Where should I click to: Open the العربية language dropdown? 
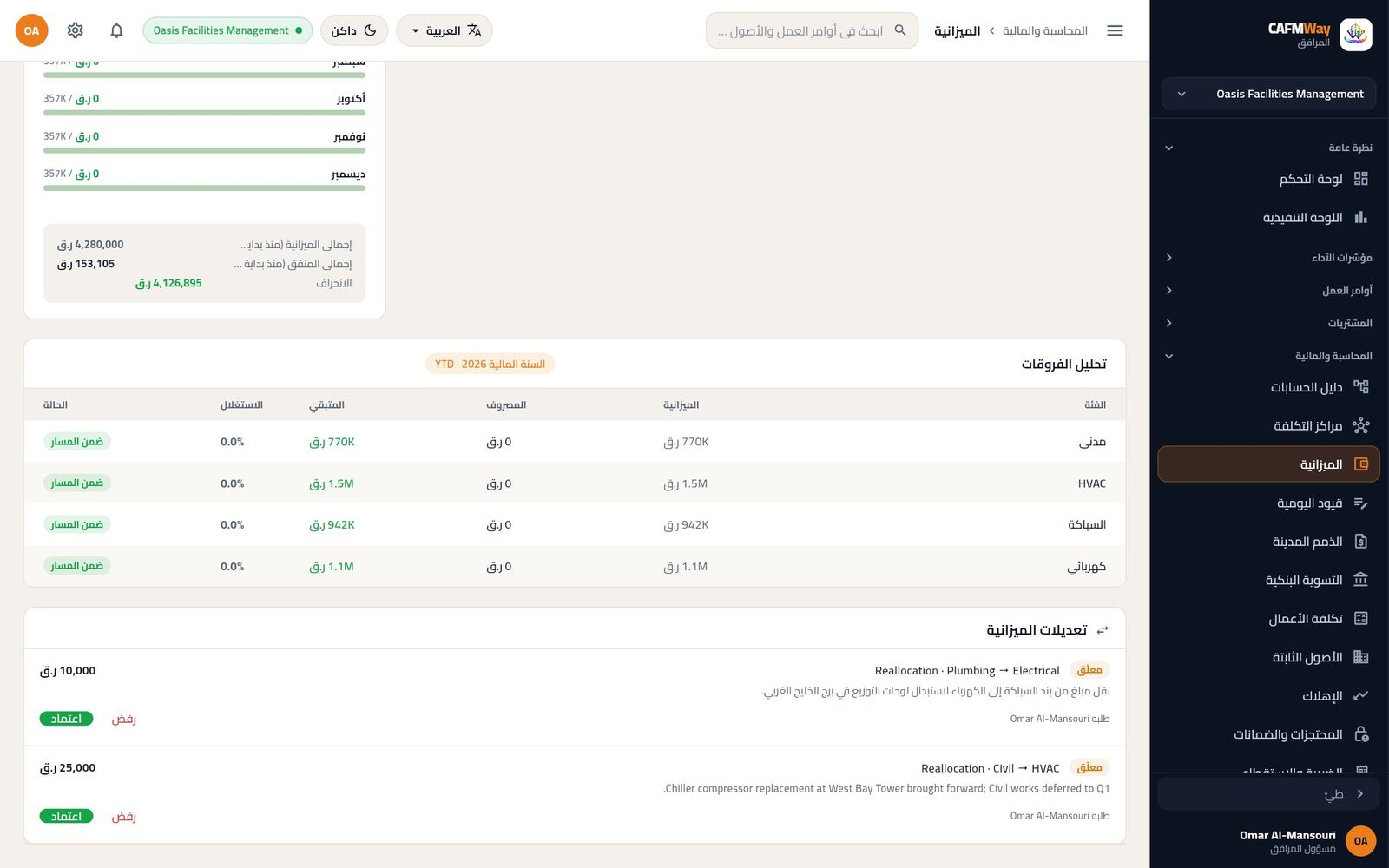(444, 30)
